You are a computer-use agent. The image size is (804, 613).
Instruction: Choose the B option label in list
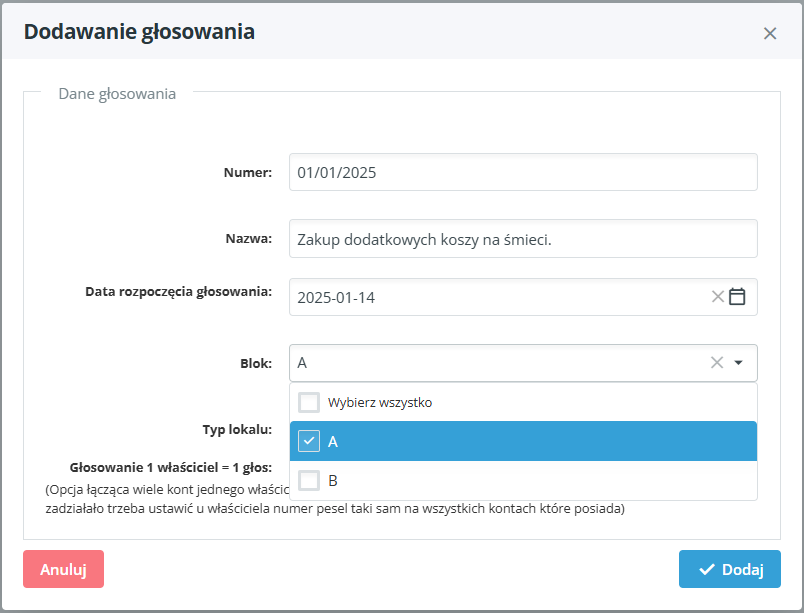(333, 480)
